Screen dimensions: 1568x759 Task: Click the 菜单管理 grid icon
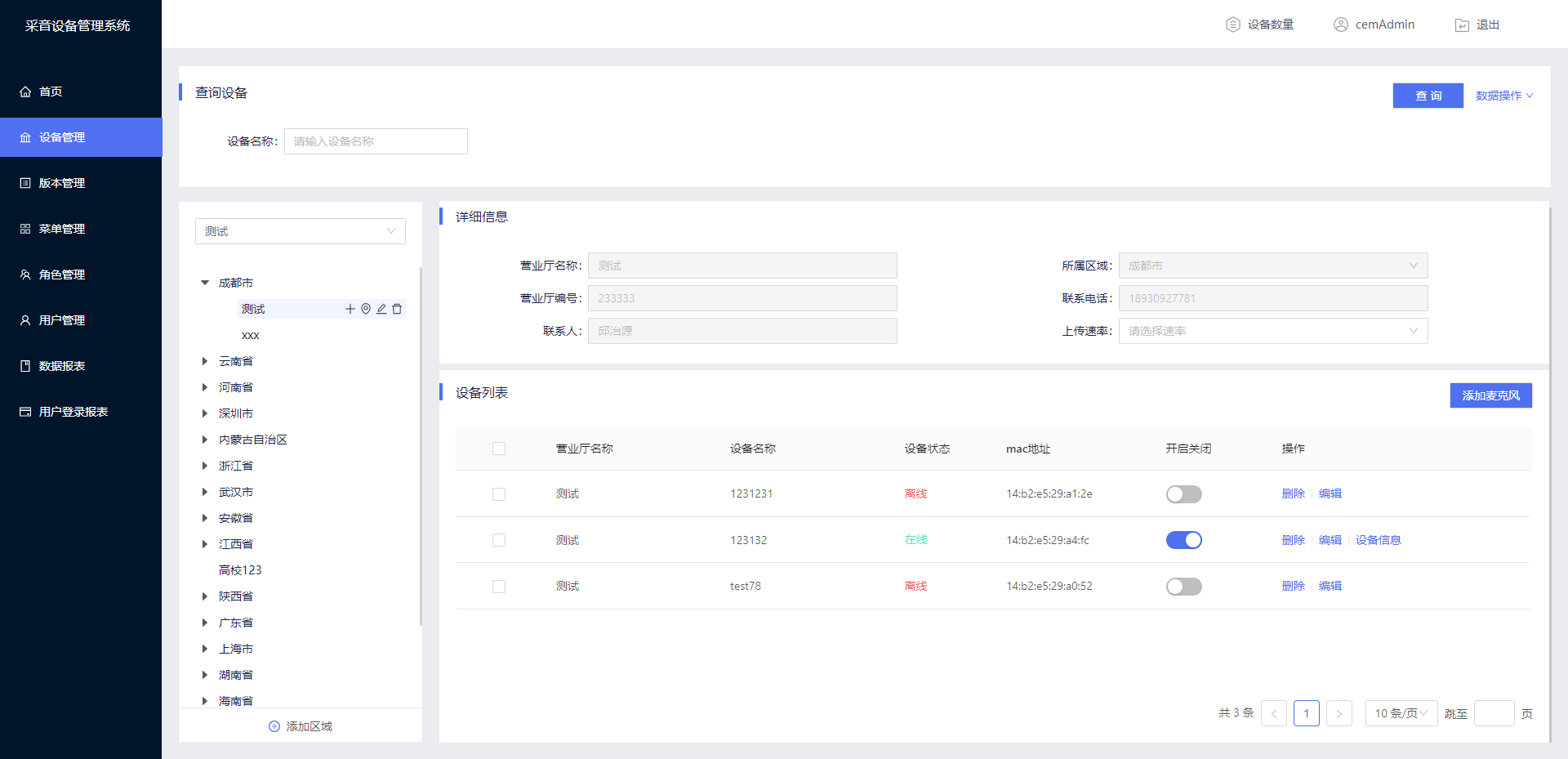coord(25,229)
